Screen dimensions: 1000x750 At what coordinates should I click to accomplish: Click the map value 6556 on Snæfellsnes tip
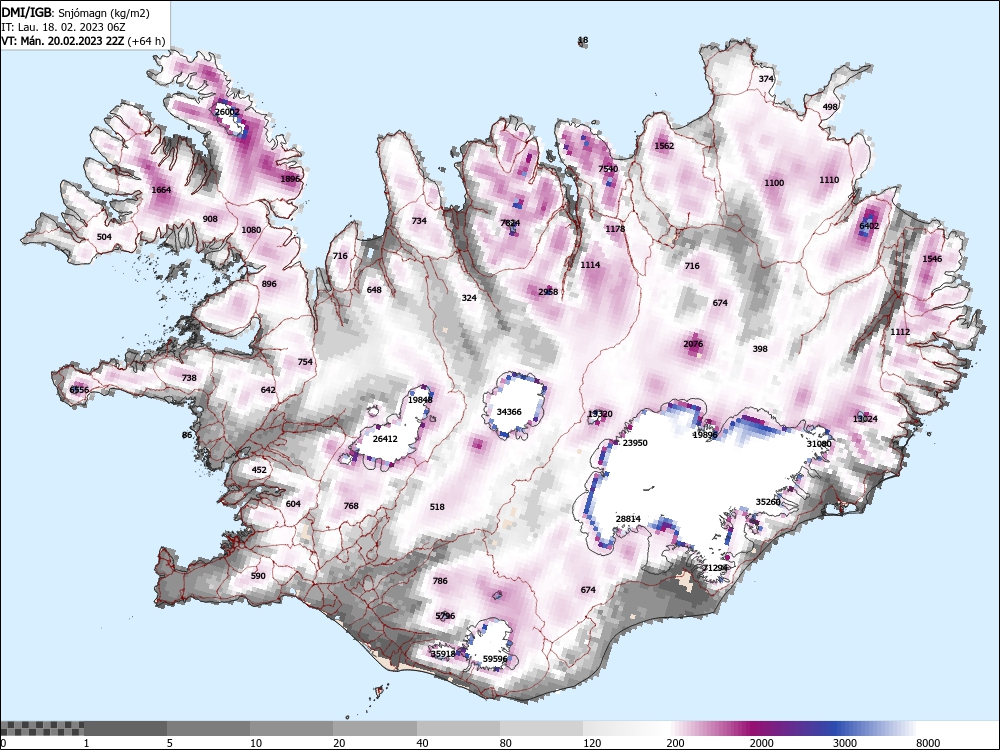tap(79, 390)
